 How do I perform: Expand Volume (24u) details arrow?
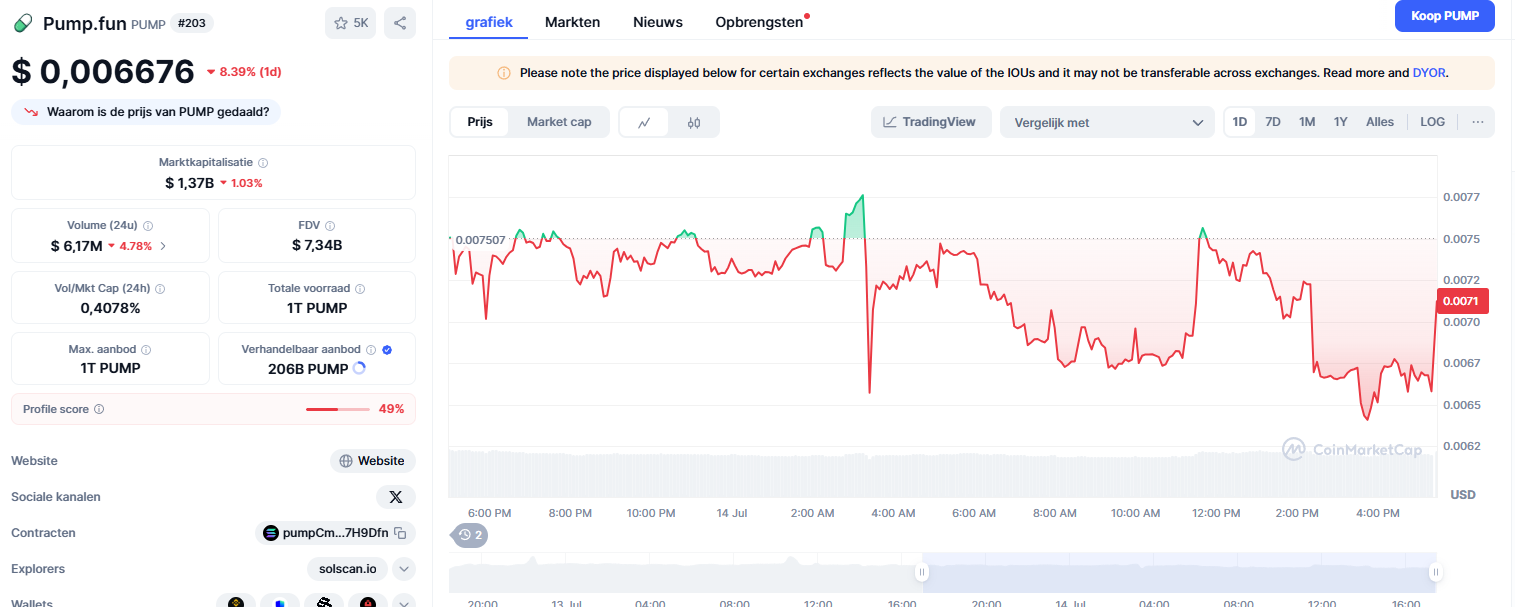click(x=163, y=245)
